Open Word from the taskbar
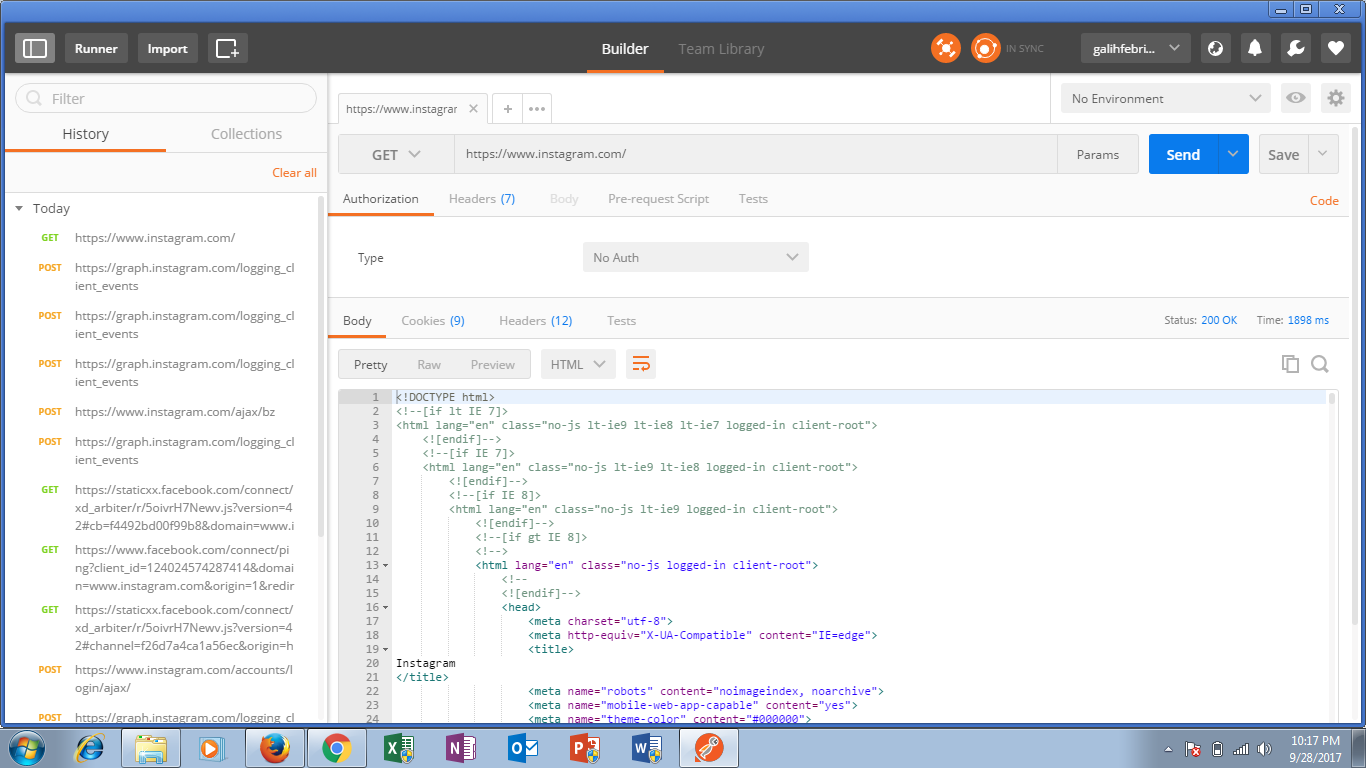The height and width of the screenshot is (768, 1366). tap(647, 747)
